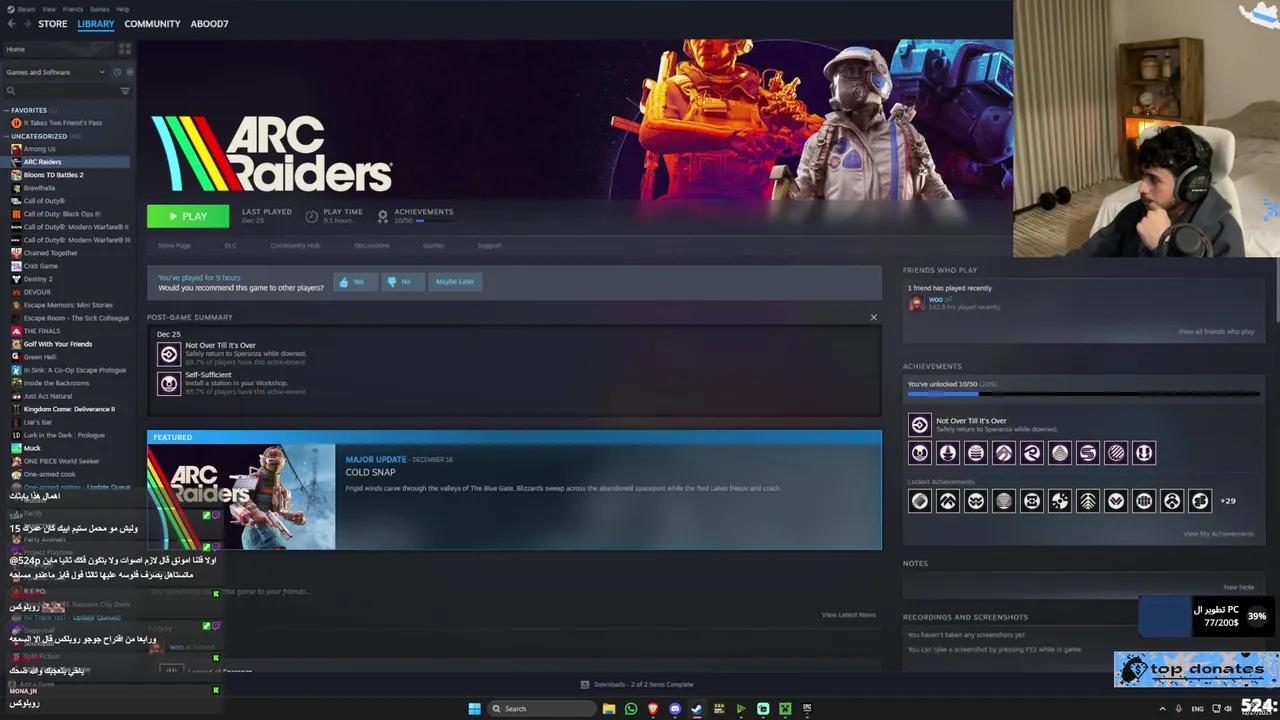Open the Store Page link
Viewport: 1280px width, 720px height.
coord(174,246)
